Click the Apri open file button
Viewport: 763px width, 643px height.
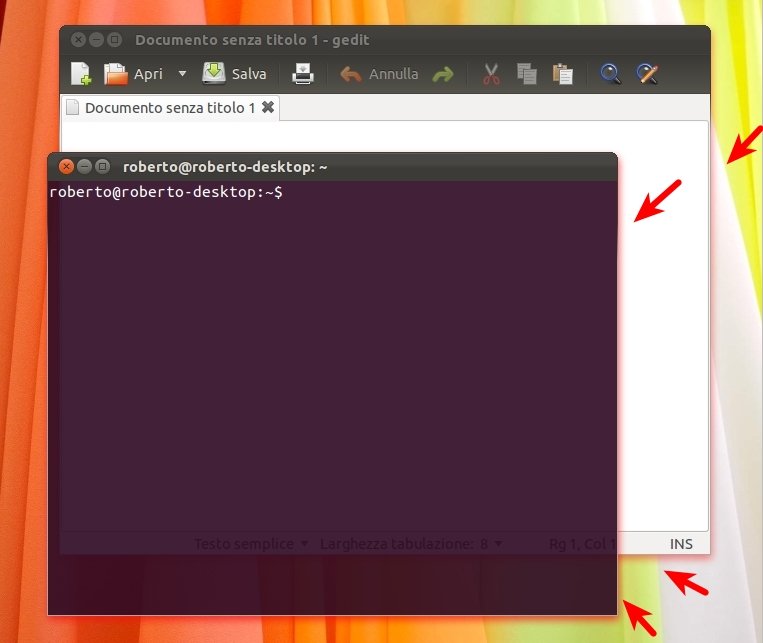click(134, 74)
